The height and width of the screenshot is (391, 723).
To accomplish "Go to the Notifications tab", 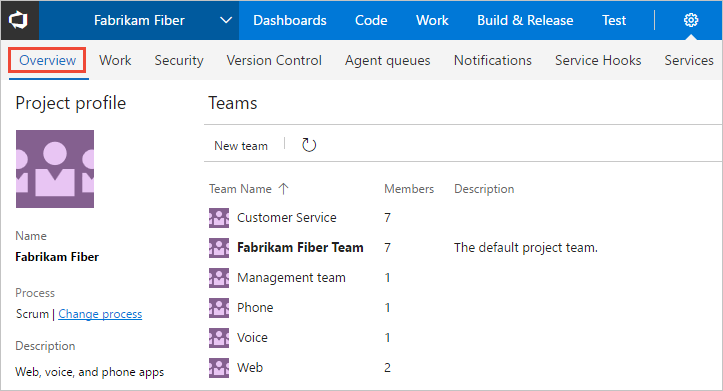I will (x=492, y=60).
